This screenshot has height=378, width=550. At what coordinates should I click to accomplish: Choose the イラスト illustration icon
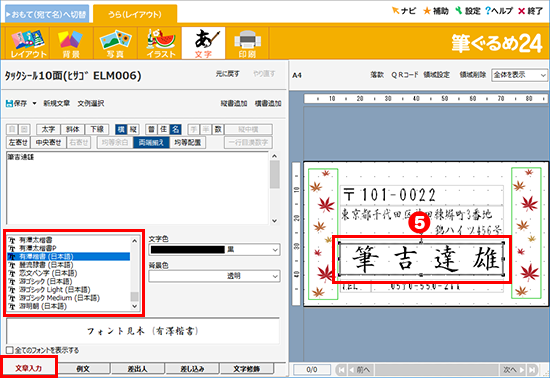[x=160, y=43]
